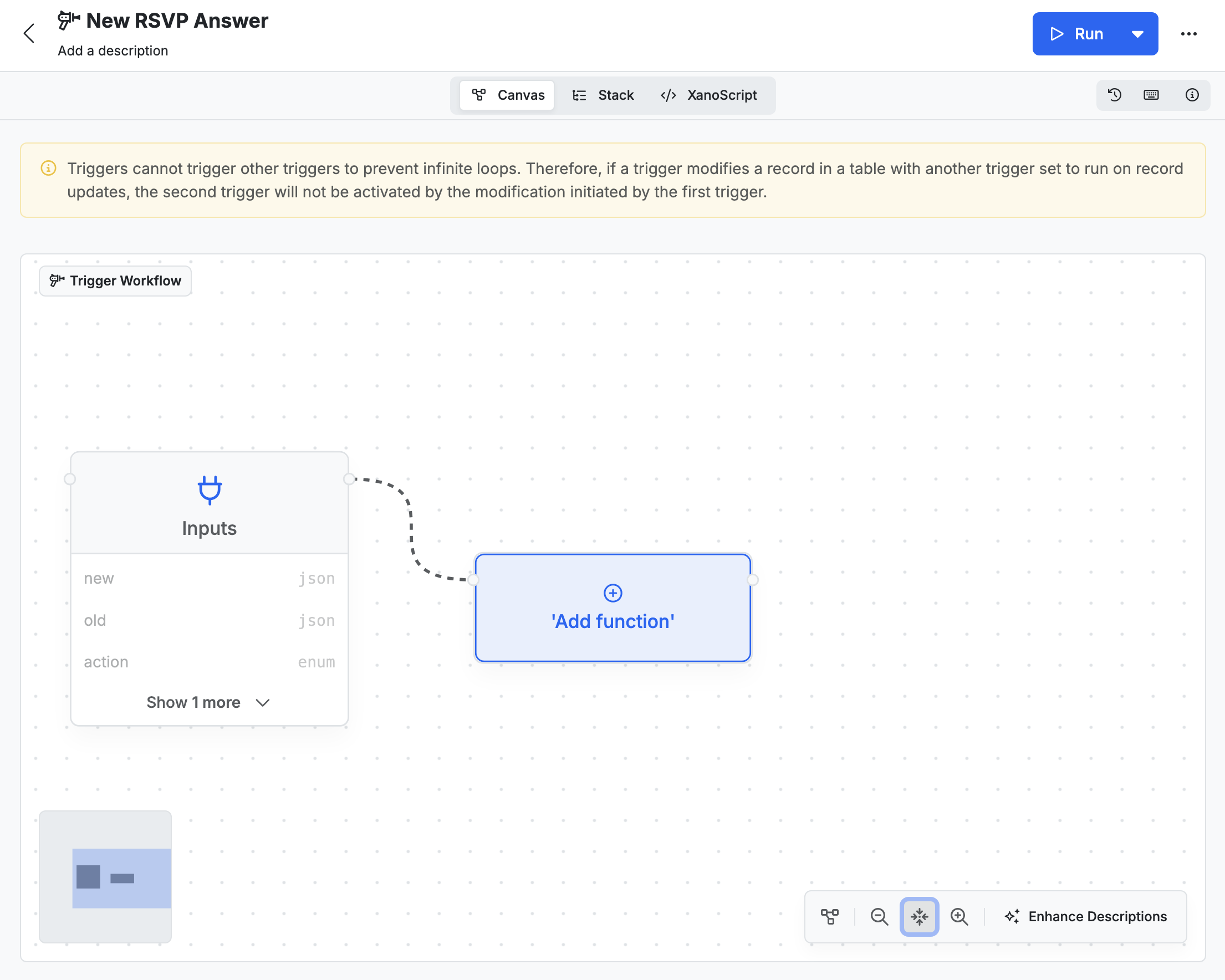The height and width of the screenshot is (980, 1225).
Task: Fit the workflow to screen
Action: [919, 916]
